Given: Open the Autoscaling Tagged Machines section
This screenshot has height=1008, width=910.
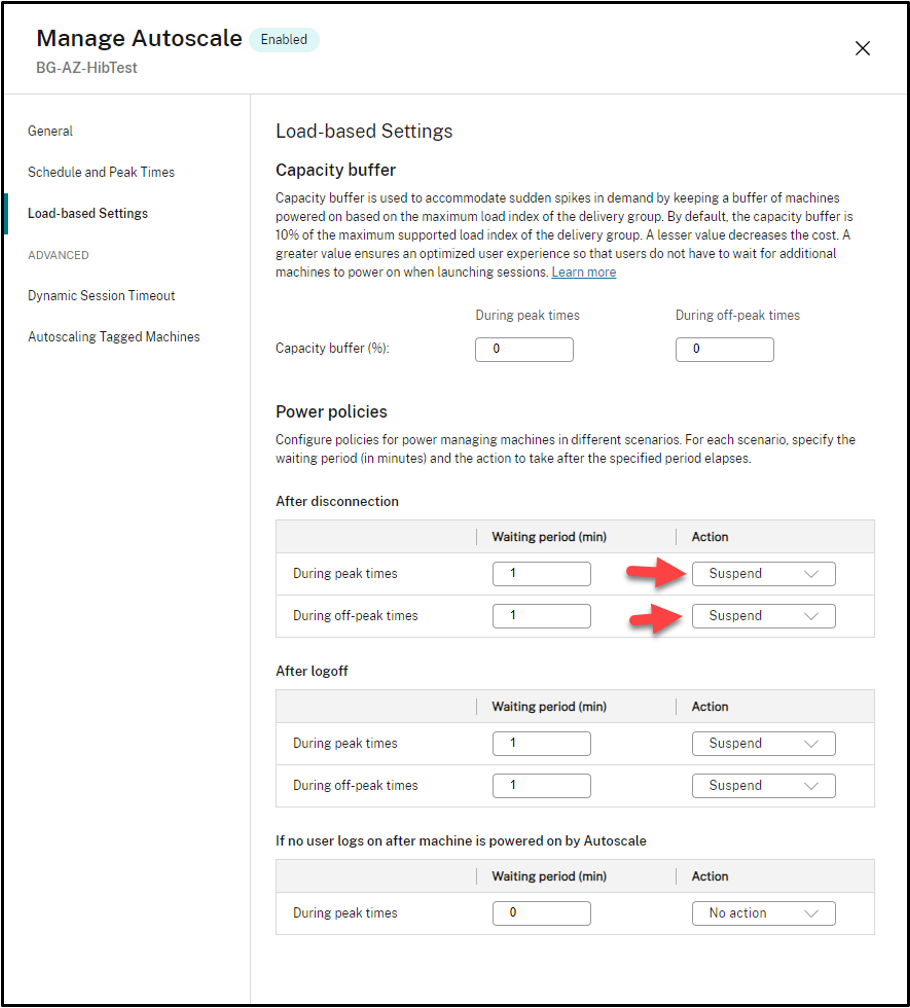Looking at the screenshot, I should click(114, 337).
